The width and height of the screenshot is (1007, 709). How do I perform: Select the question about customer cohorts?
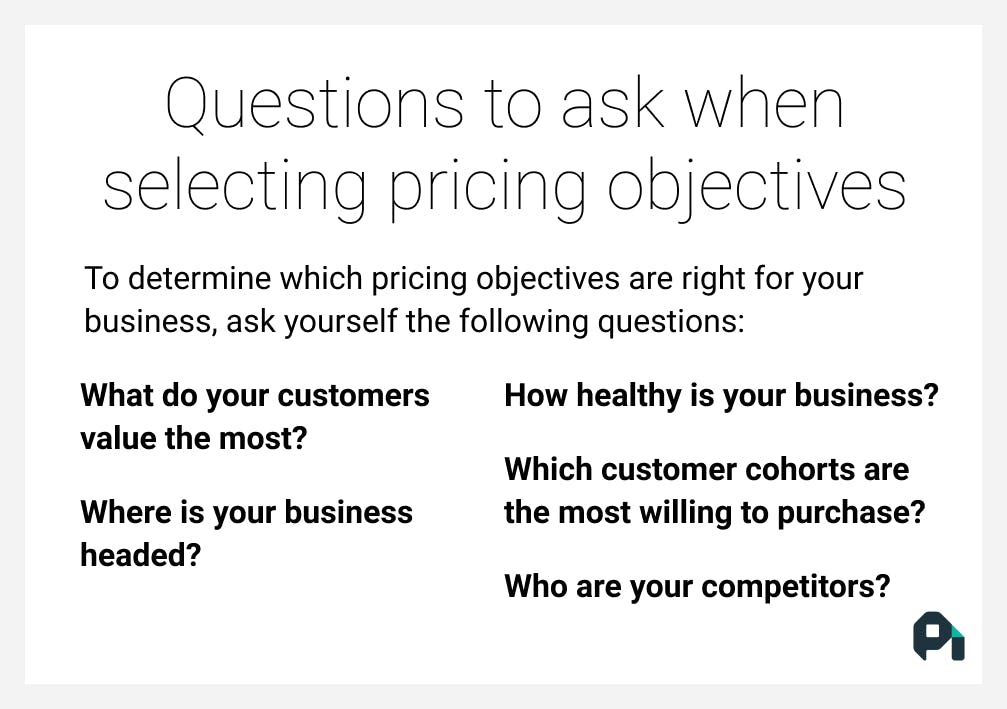pyautogui.click(x=714, y=490)
